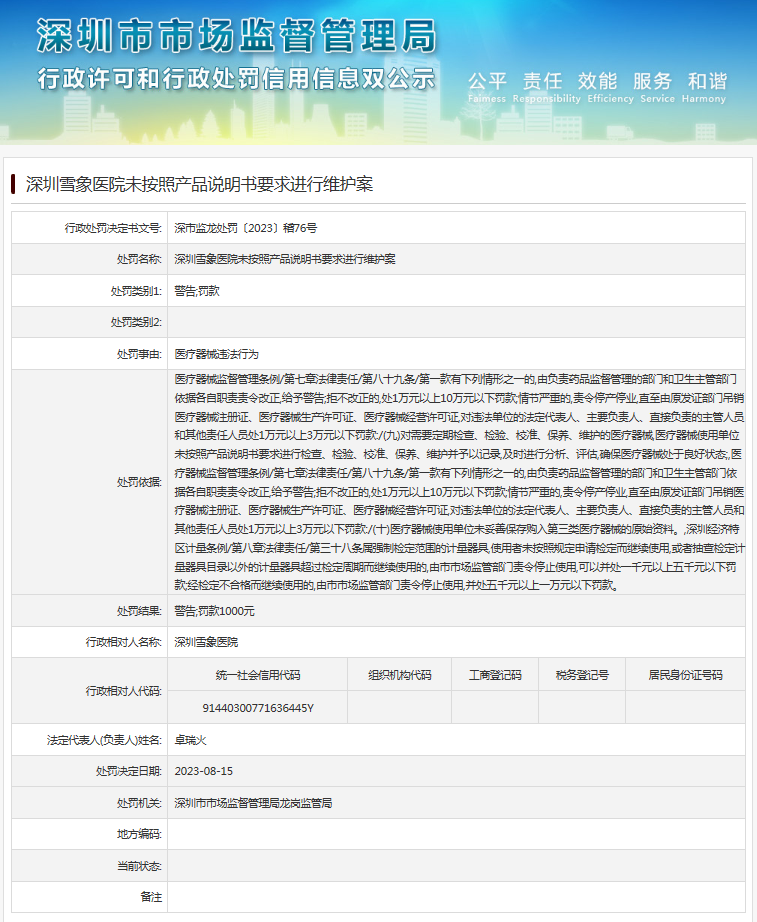Select the document number 深市监龙处罚〔2023〕稽76号
The height and width of the screenshot is (922, 757).
(246, 228)
